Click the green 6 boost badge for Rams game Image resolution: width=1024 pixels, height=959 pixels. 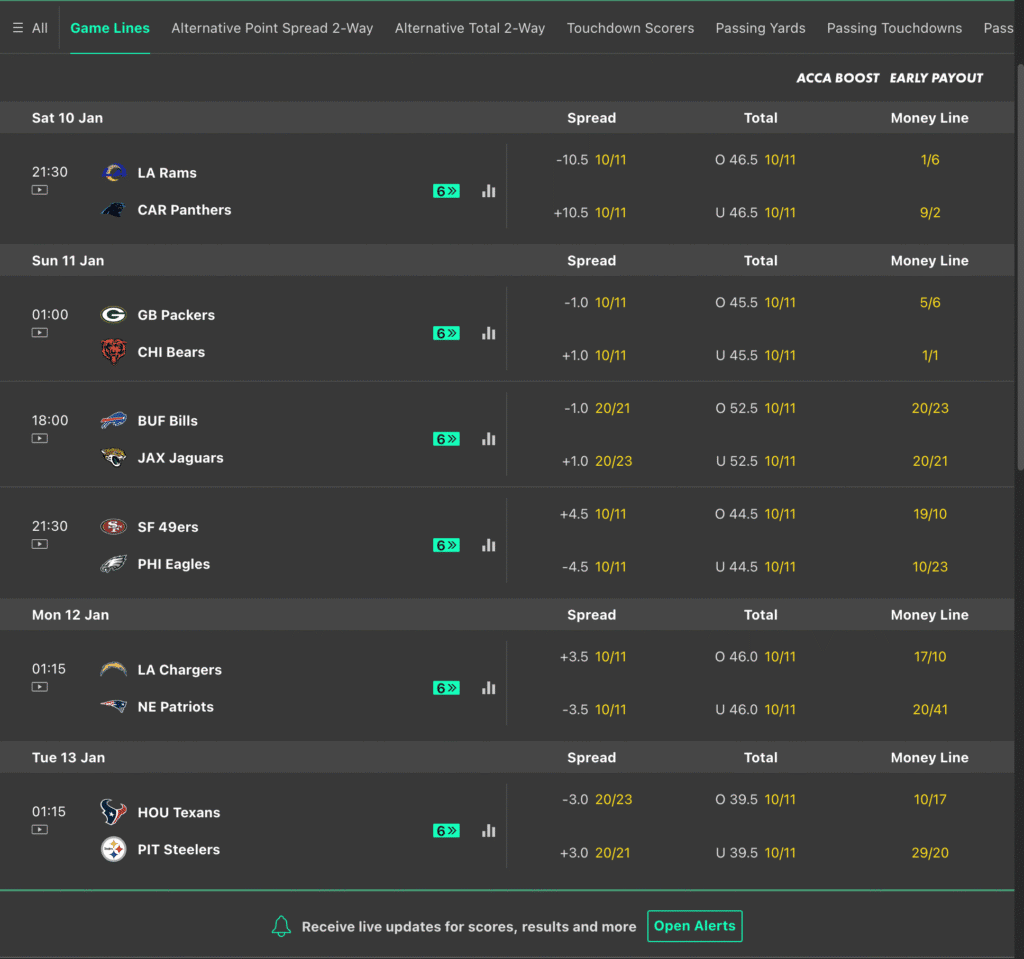click(x=446, y=191)
